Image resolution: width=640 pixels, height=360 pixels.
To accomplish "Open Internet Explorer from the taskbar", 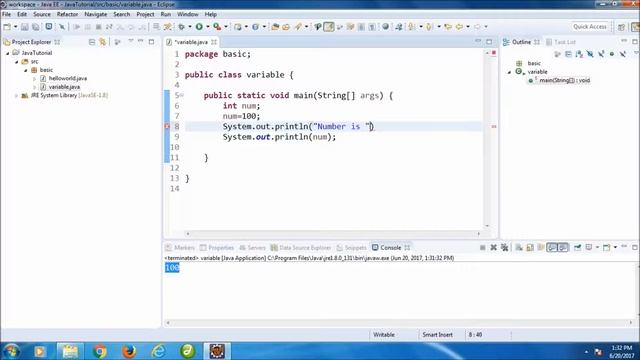I will click(158, 351).
